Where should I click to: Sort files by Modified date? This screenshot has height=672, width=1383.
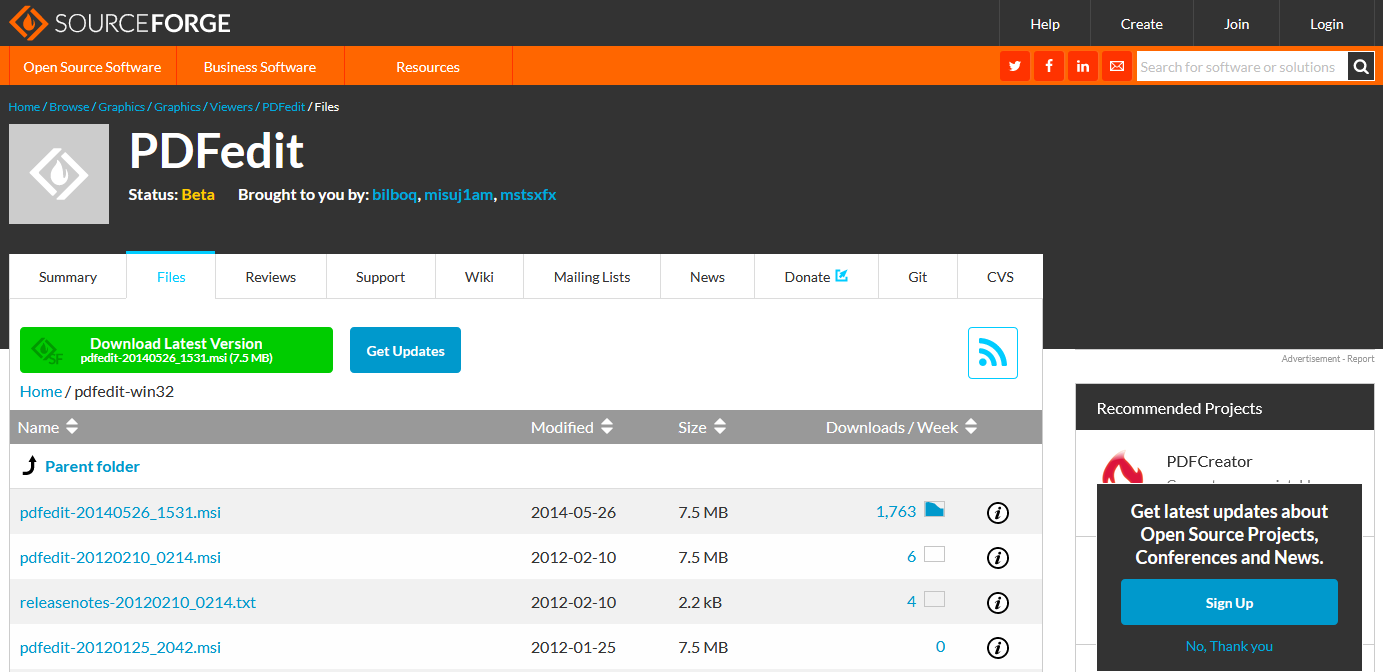pyautogui.click(x=572, y=427)
